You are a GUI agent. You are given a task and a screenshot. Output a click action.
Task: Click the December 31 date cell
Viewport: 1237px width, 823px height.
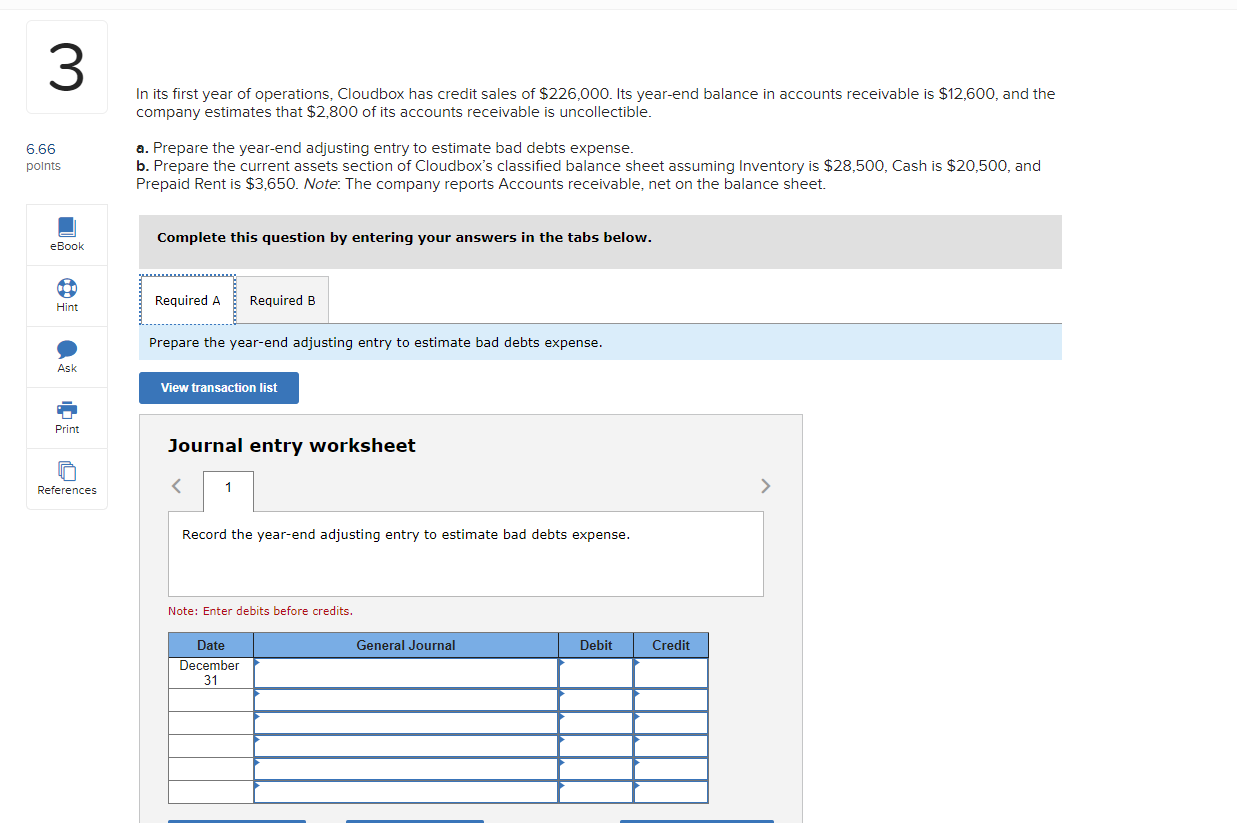210,671
